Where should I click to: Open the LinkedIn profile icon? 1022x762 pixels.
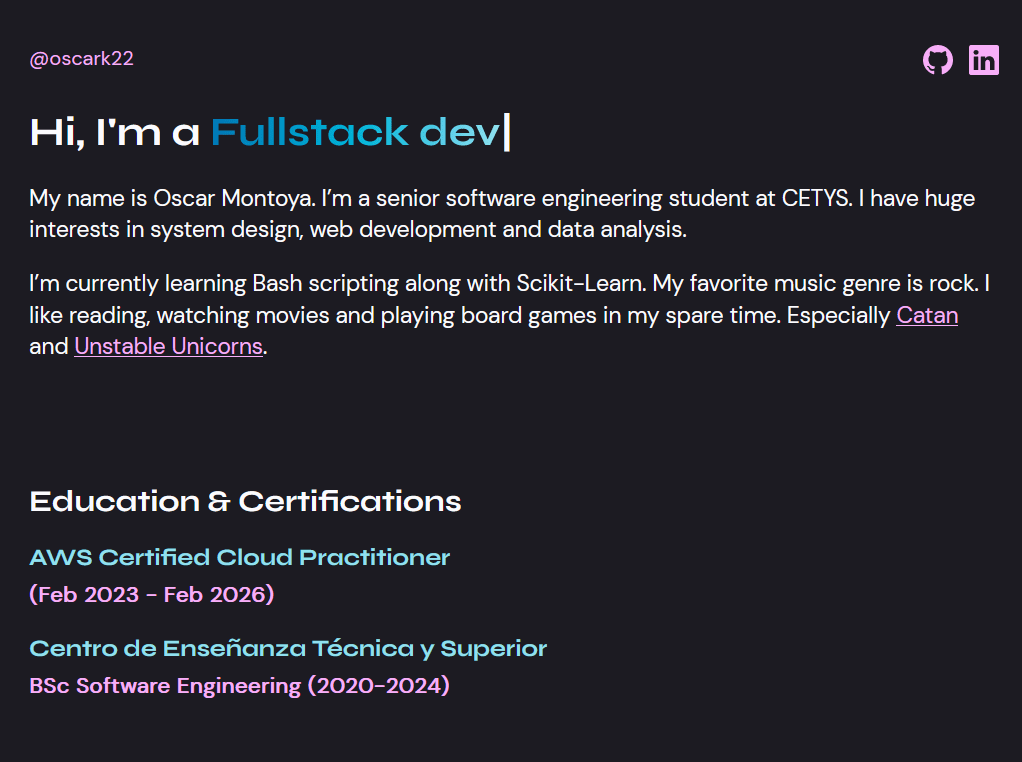pos(984,60)
